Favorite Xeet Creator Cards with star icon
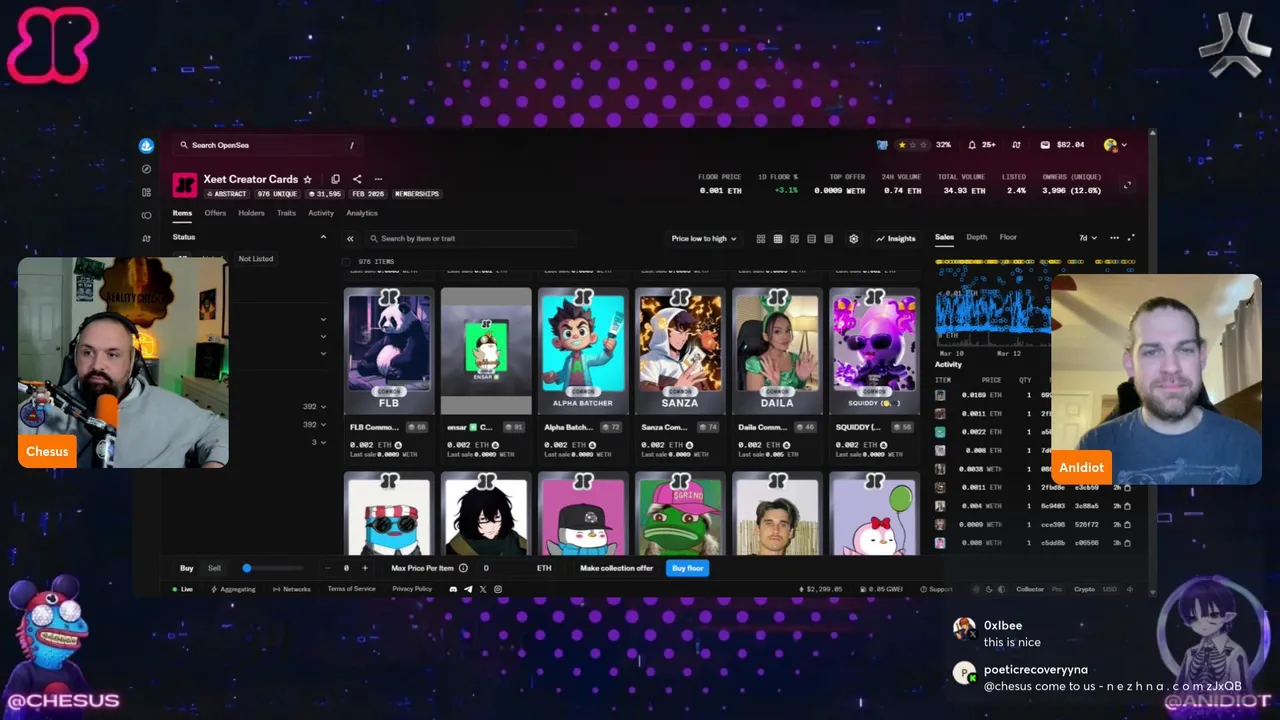This screenshot has width=1280, height=720. coord(307,179)
